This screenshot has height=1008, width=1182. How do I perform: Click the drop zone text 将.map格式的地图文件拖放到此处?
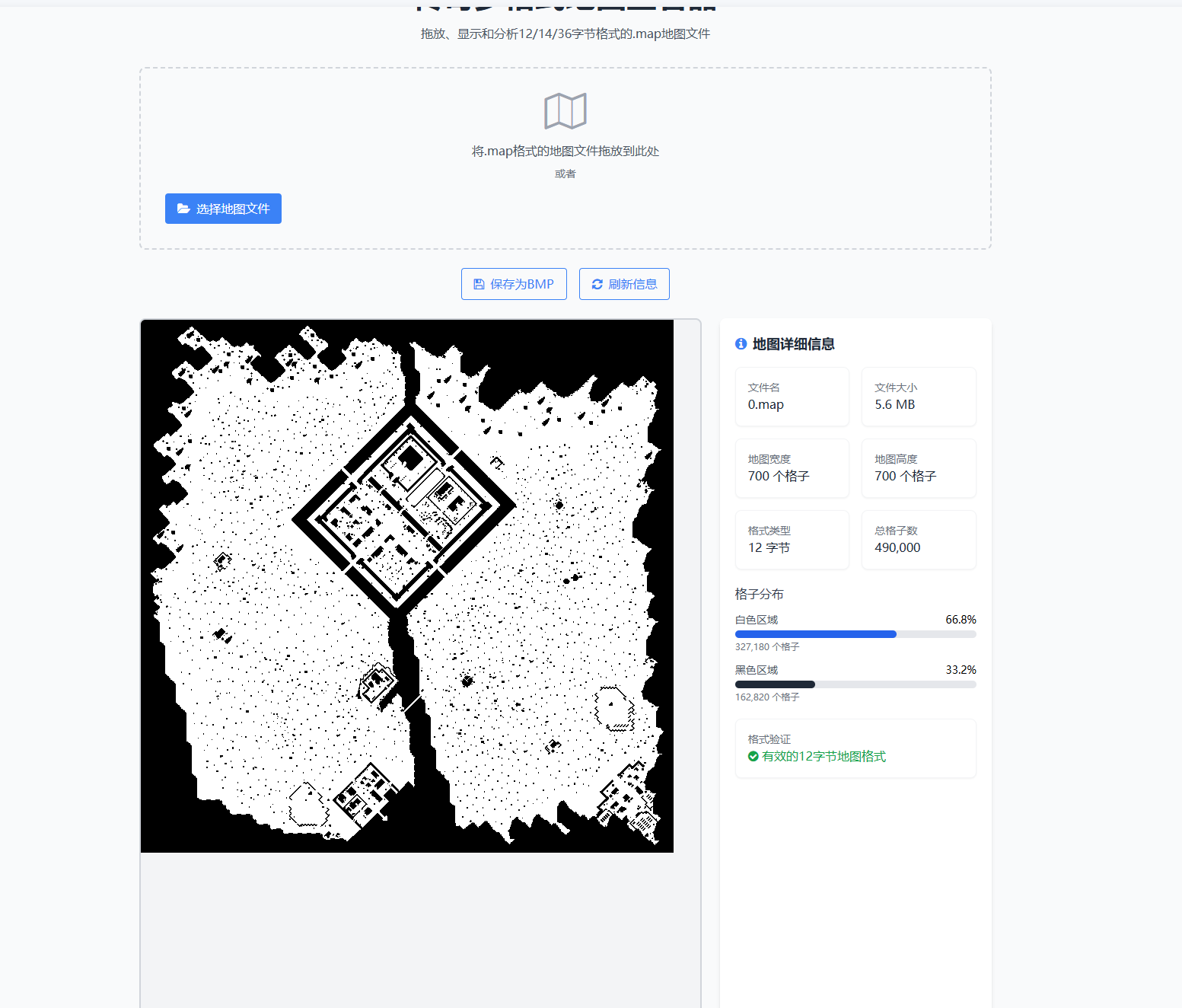pyautogui.click(x=566, y=151)
